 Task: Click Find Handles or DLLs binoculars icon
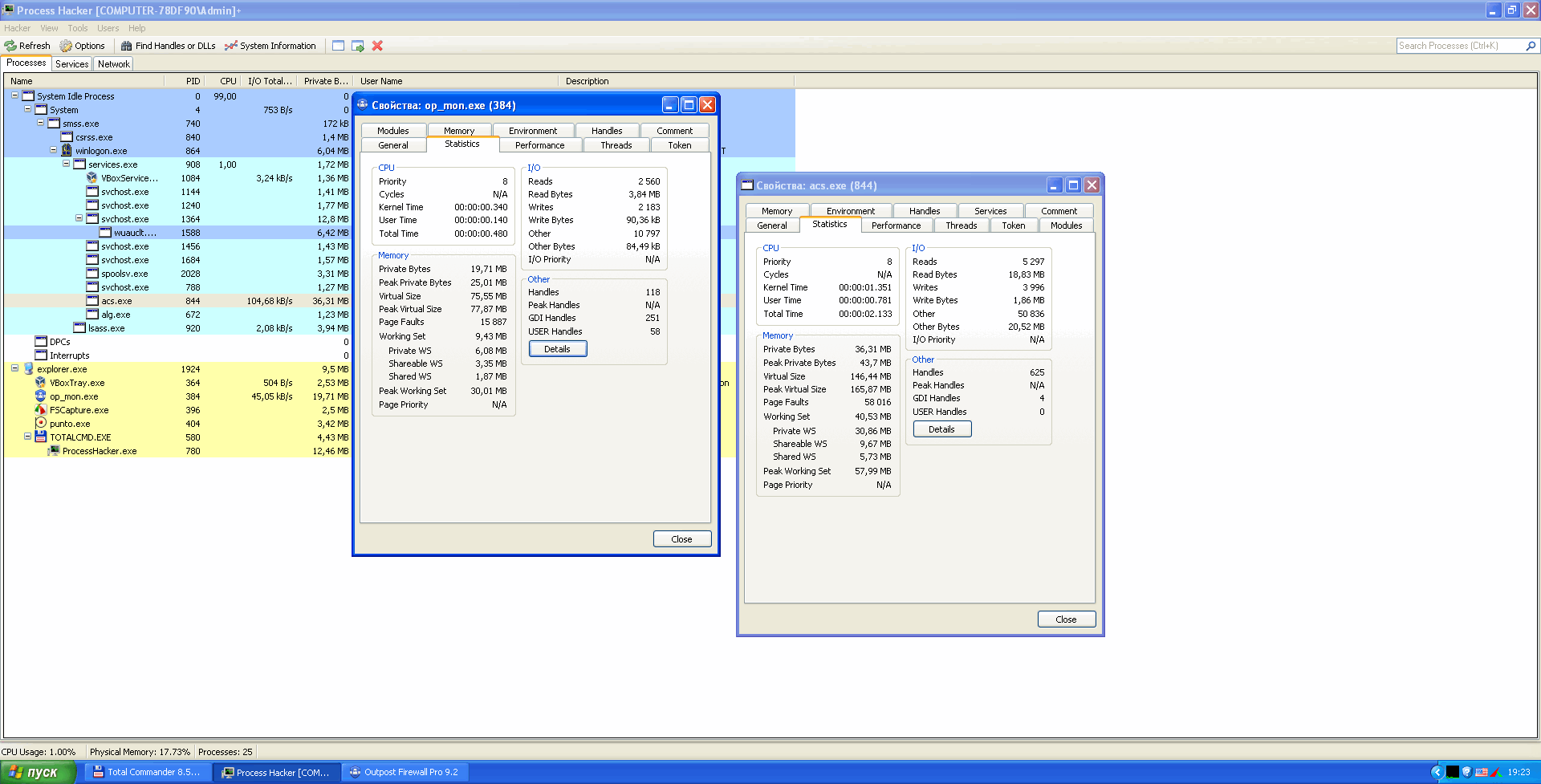(126, 46)
